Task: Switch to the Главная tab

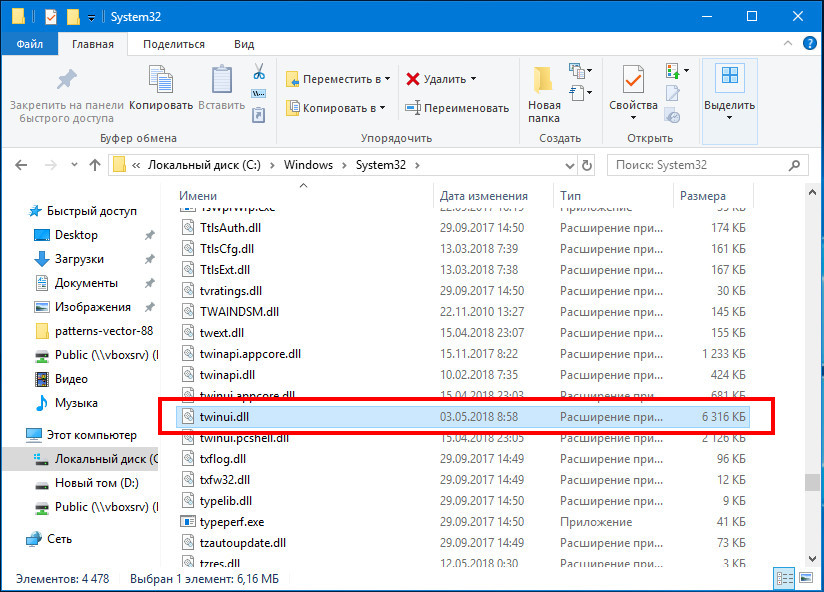Action: pos(92,44)
